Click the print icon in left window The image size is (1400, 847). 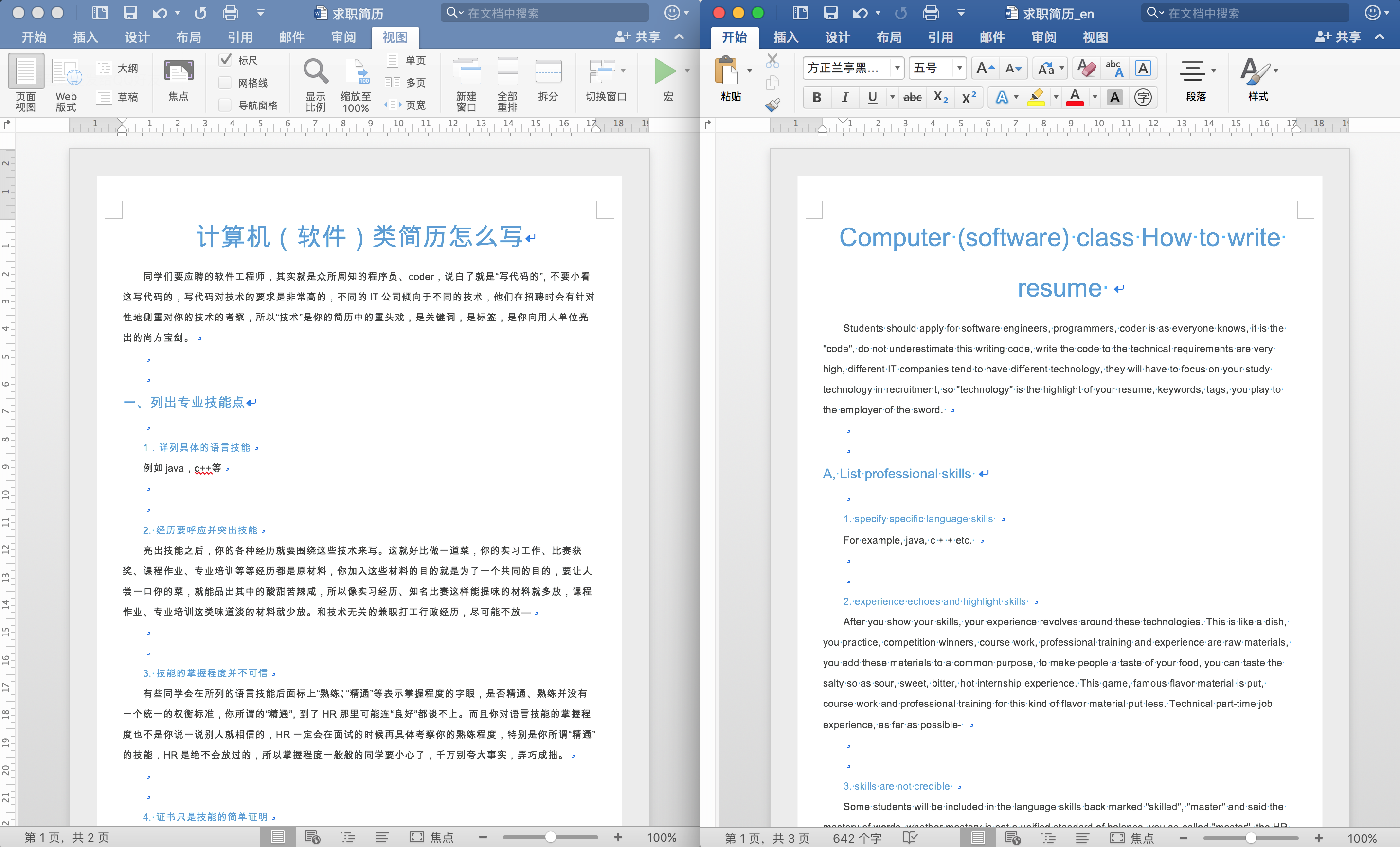(x=230, y=13)
